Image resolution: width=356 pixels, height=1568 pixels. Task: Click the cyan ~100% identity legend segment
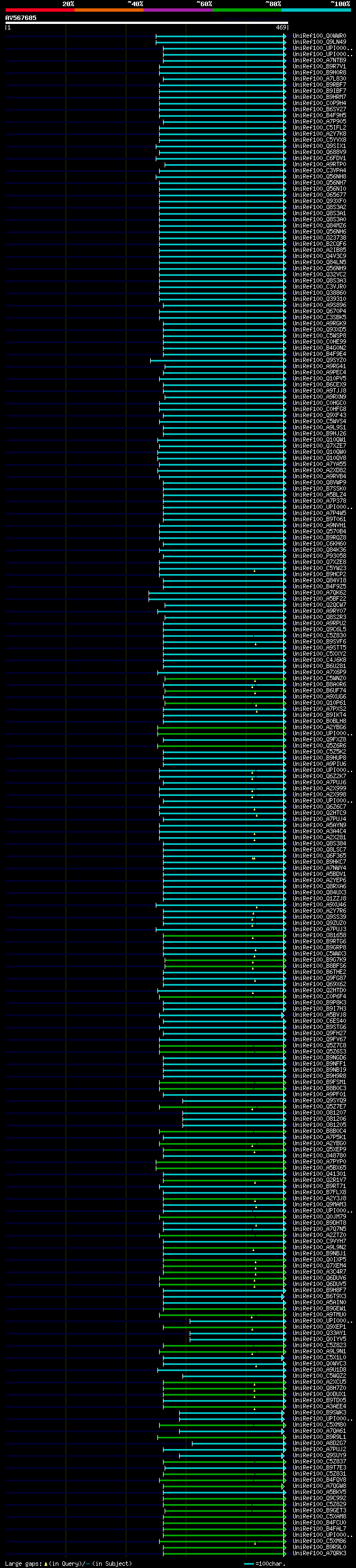[316, 10]
